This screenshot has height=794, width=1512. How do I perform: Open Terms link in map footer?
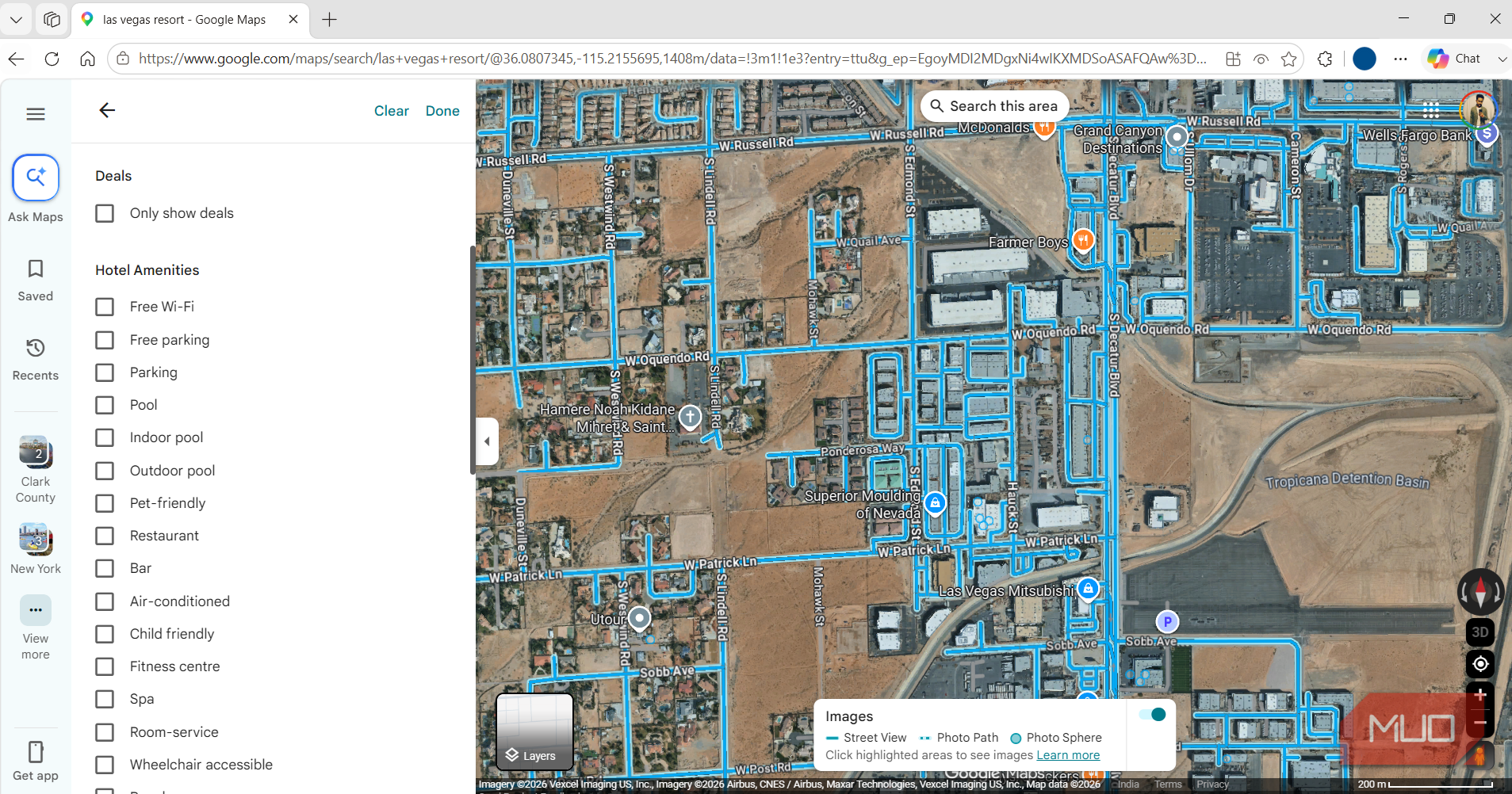[x=1168, y=784]
